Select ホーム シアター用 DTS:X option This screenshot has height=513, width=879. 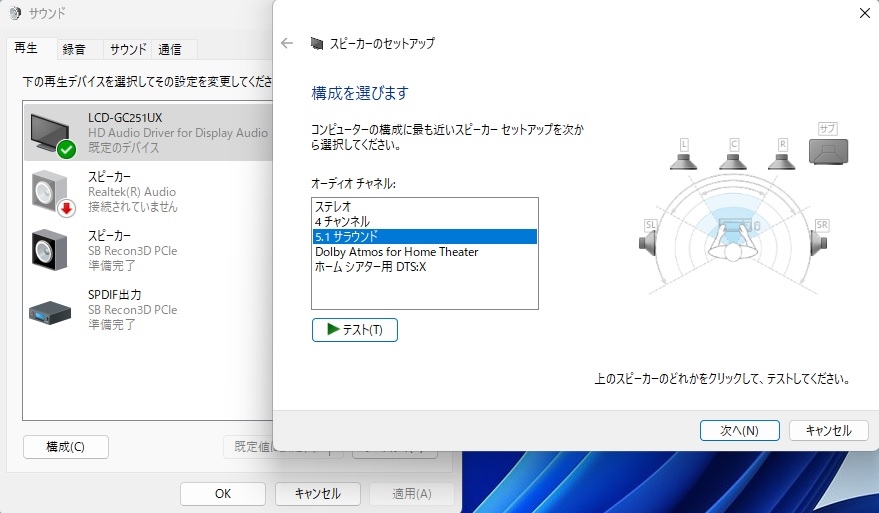[x=424, y=267]
